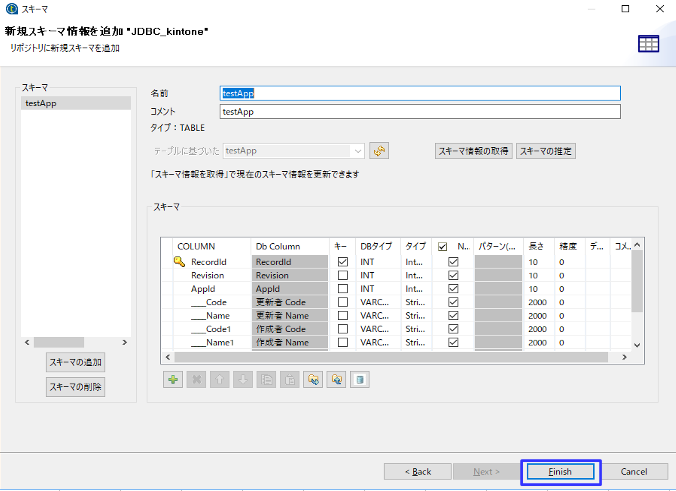Click the left arrow of schema list scrollbar
The width and height of the screenshot is (676, 491).
coord(27,342)
